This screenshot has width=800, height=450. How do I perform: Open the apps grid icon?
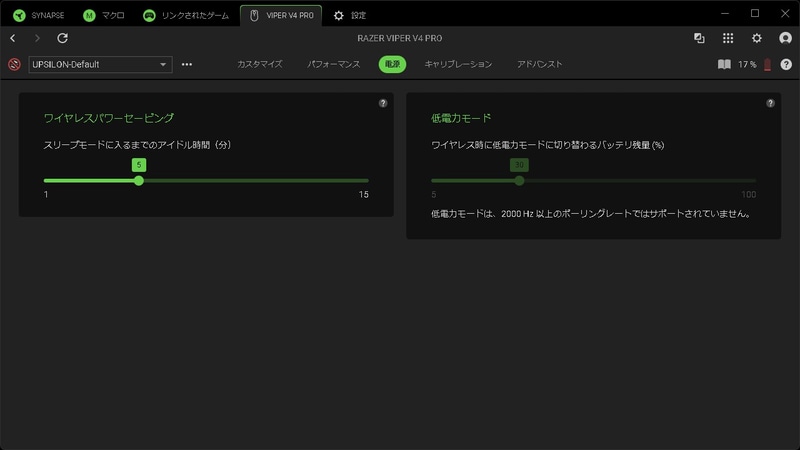click(728, 38)
